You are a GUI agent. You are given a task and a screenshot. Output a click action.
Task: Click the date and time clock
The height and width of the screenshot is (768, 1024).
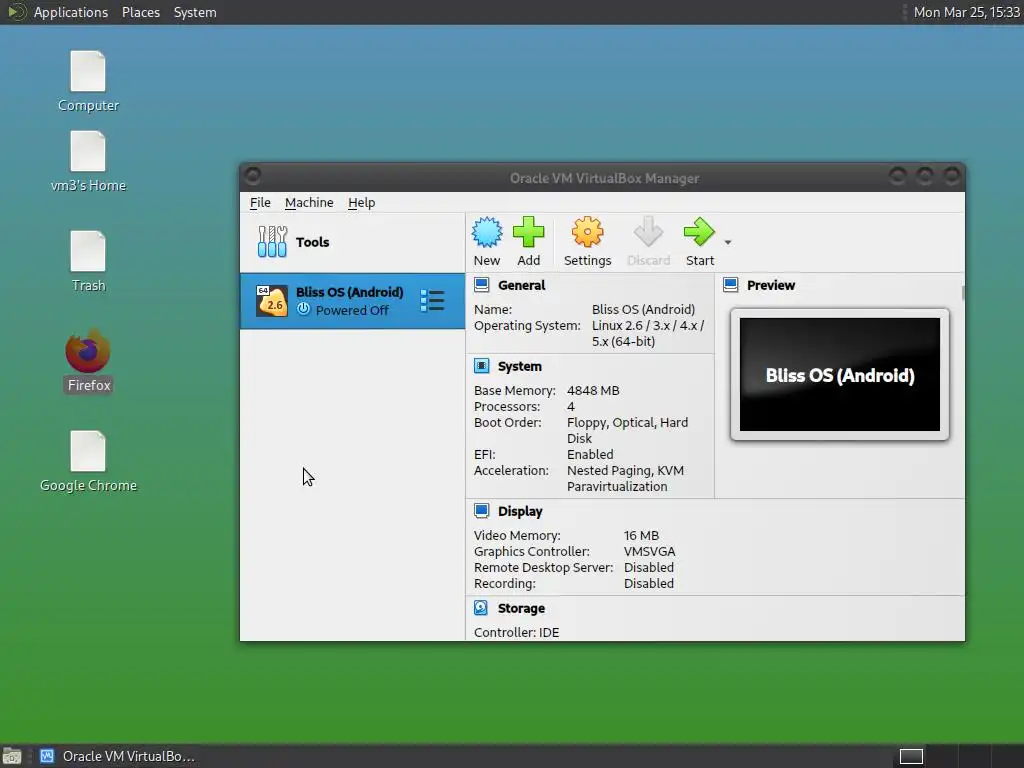(x=966, y=12)
